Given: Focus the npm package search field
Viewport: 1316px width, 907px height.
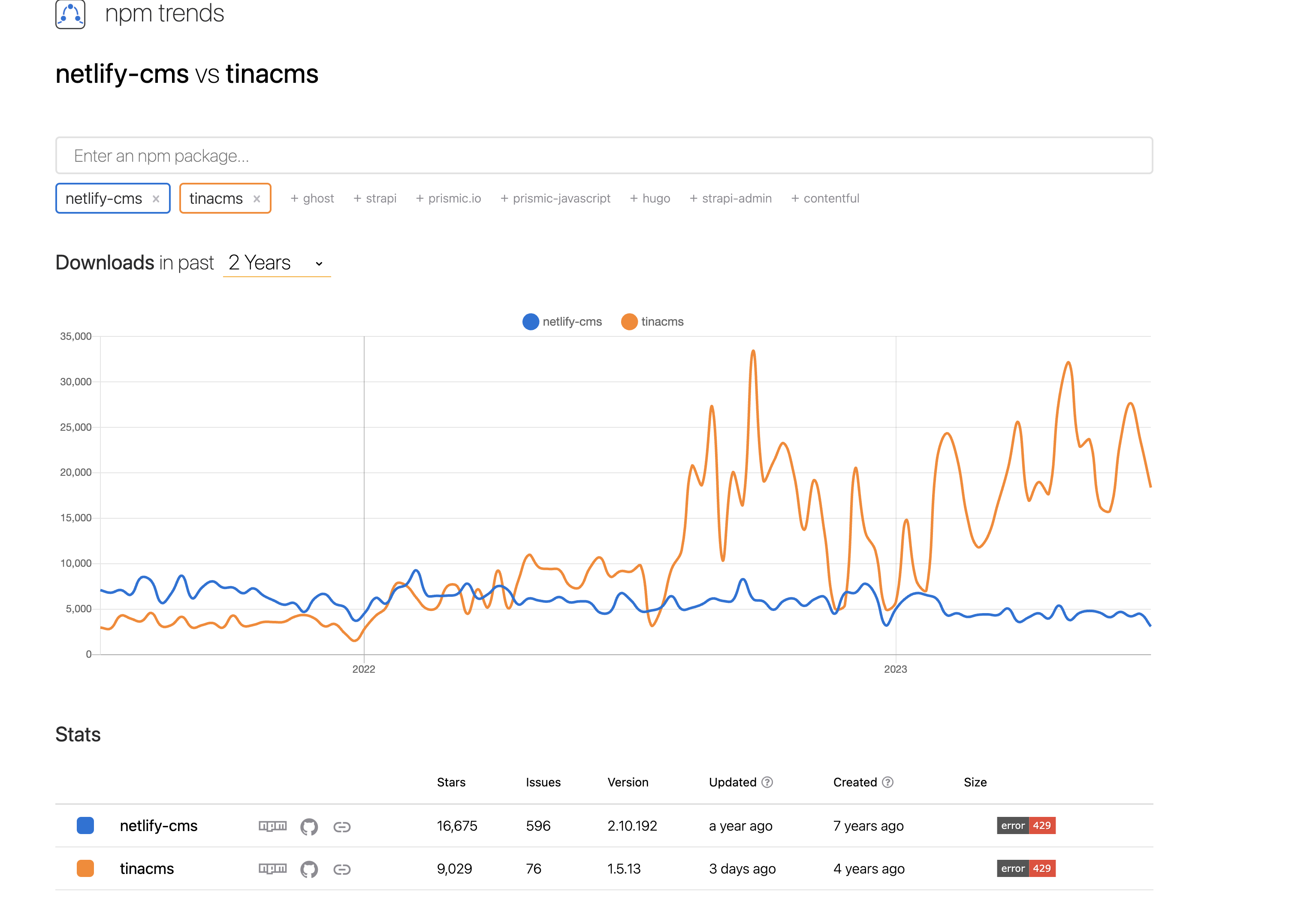Looking at the screenshot, I should click(604, 155).
